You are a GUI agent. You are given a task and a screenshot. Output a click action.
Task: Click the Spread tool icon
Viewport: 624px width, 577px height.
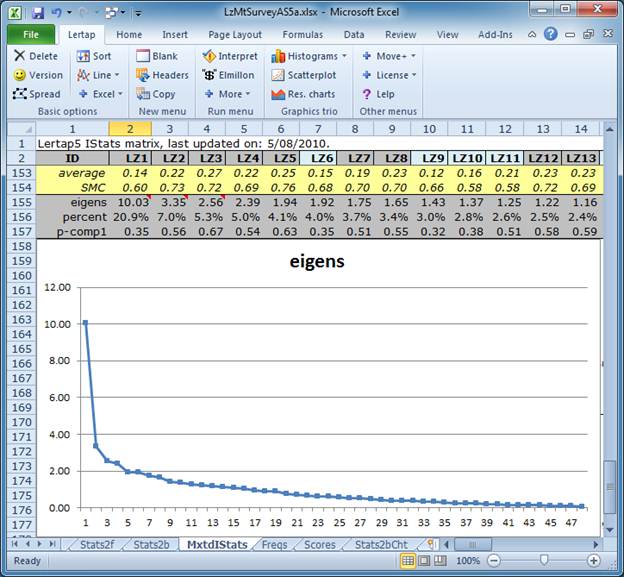[x=21, y=94]
